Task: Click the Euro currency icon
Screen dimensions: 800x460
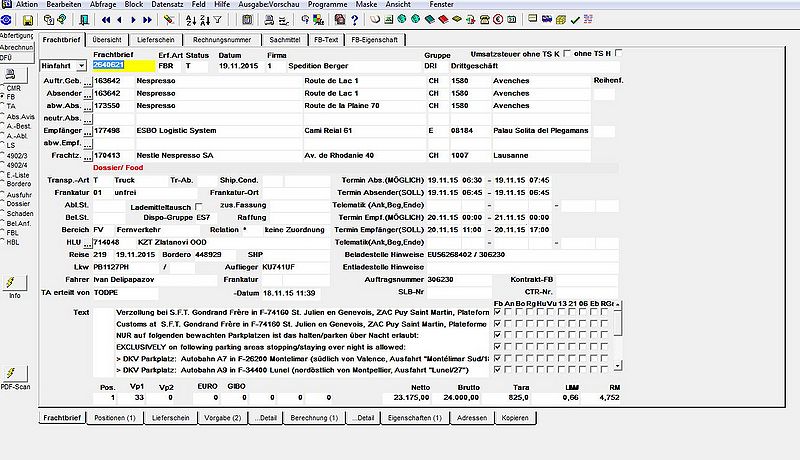Action: (x=498, y=20)
